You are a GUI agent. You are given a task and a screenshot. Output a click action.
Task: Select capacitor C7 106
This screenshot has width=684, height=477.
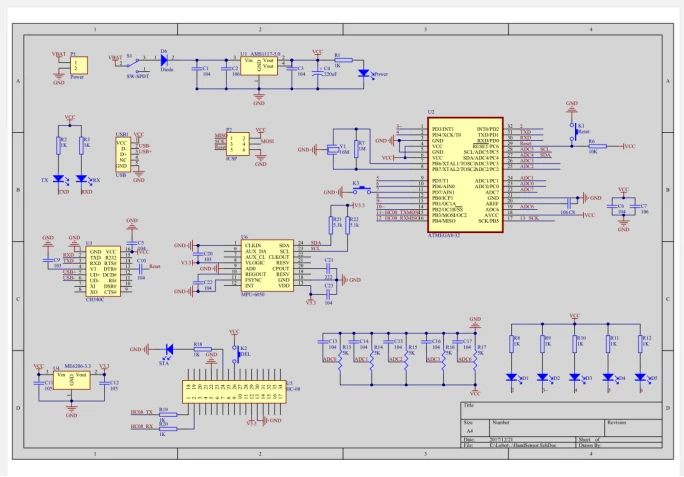[635, 206]
